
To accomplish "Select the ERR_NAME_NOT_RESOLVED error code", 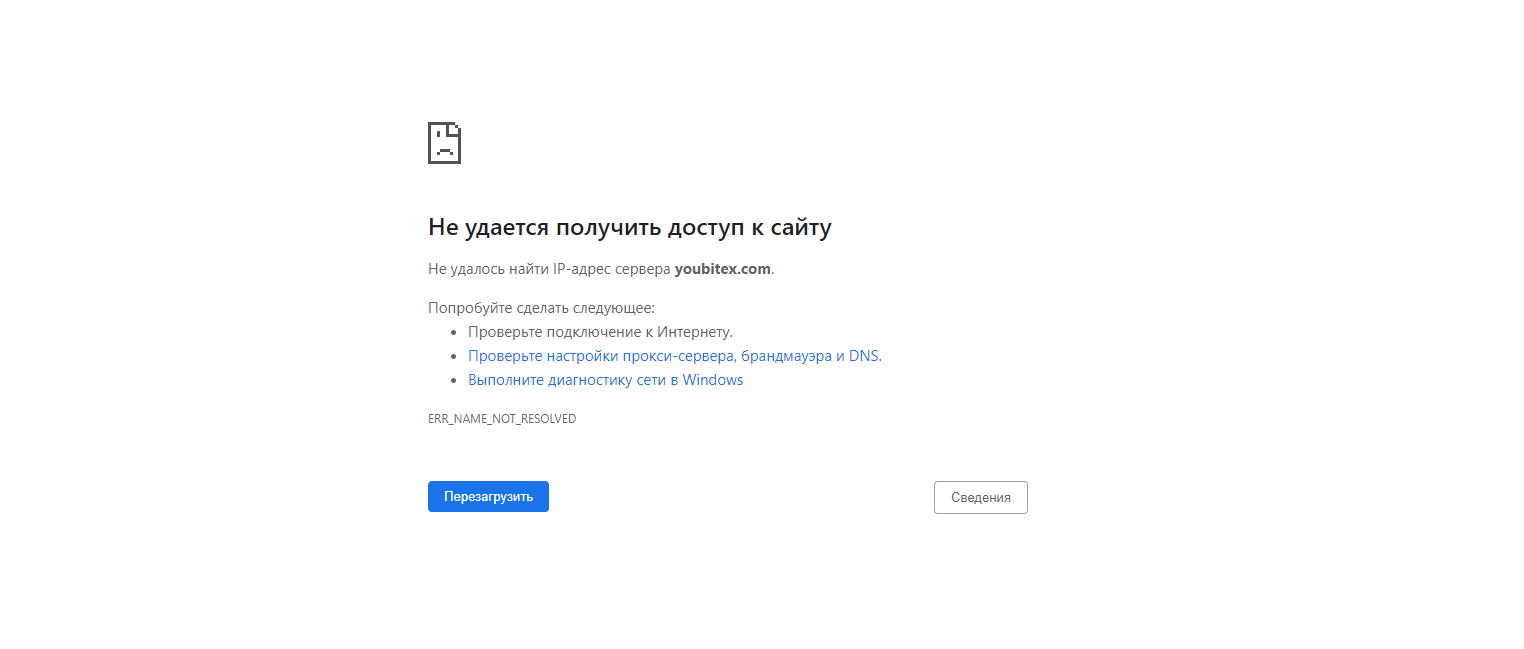I will click(x=502, y=419).
